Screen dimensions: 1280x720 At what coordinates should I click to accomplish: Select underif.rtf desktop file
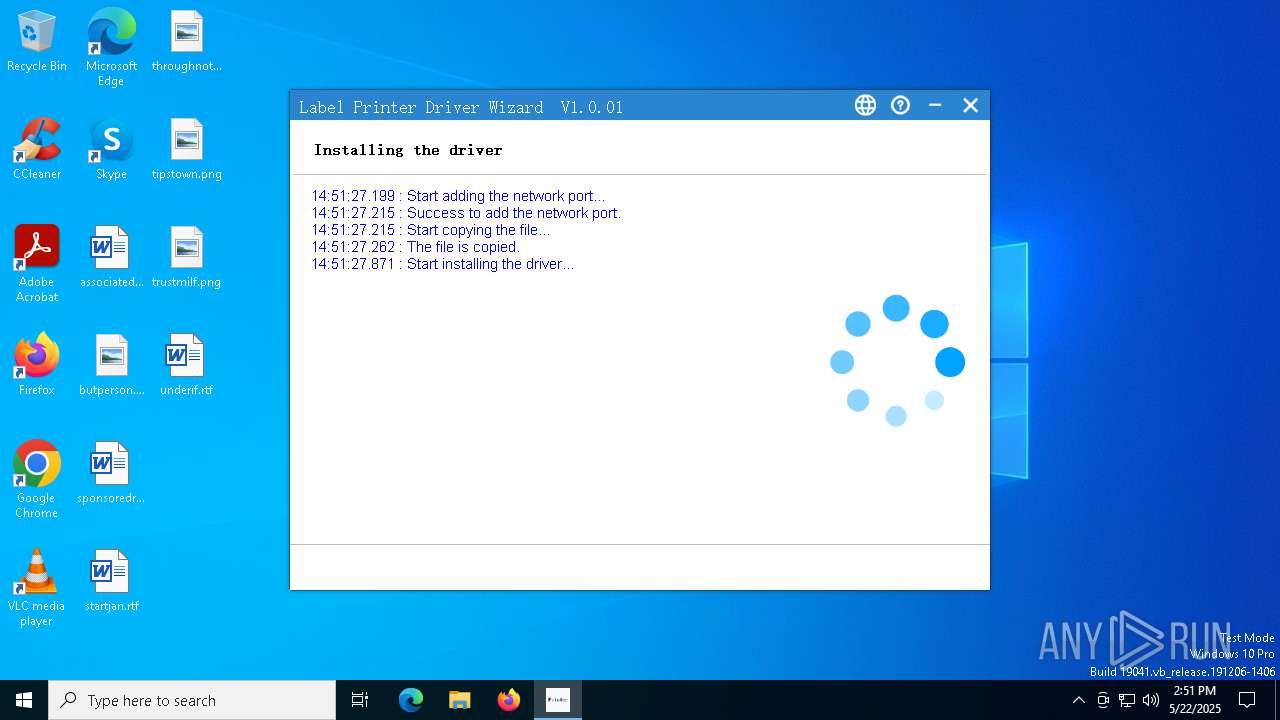coord(187,366)
